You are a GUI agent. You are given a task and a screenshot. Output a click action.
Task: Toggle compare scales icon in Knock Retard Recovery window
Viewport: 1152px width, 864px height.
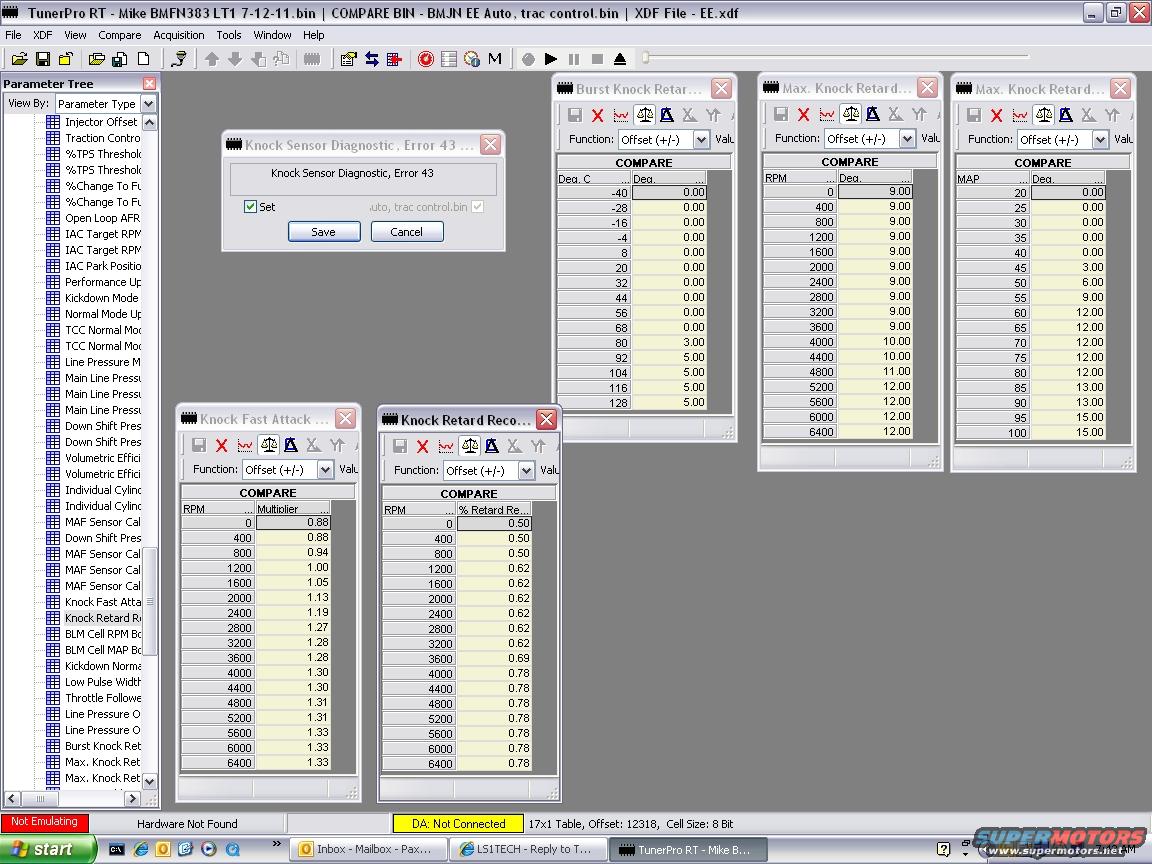pyautogui.click(x=469, y=446)
